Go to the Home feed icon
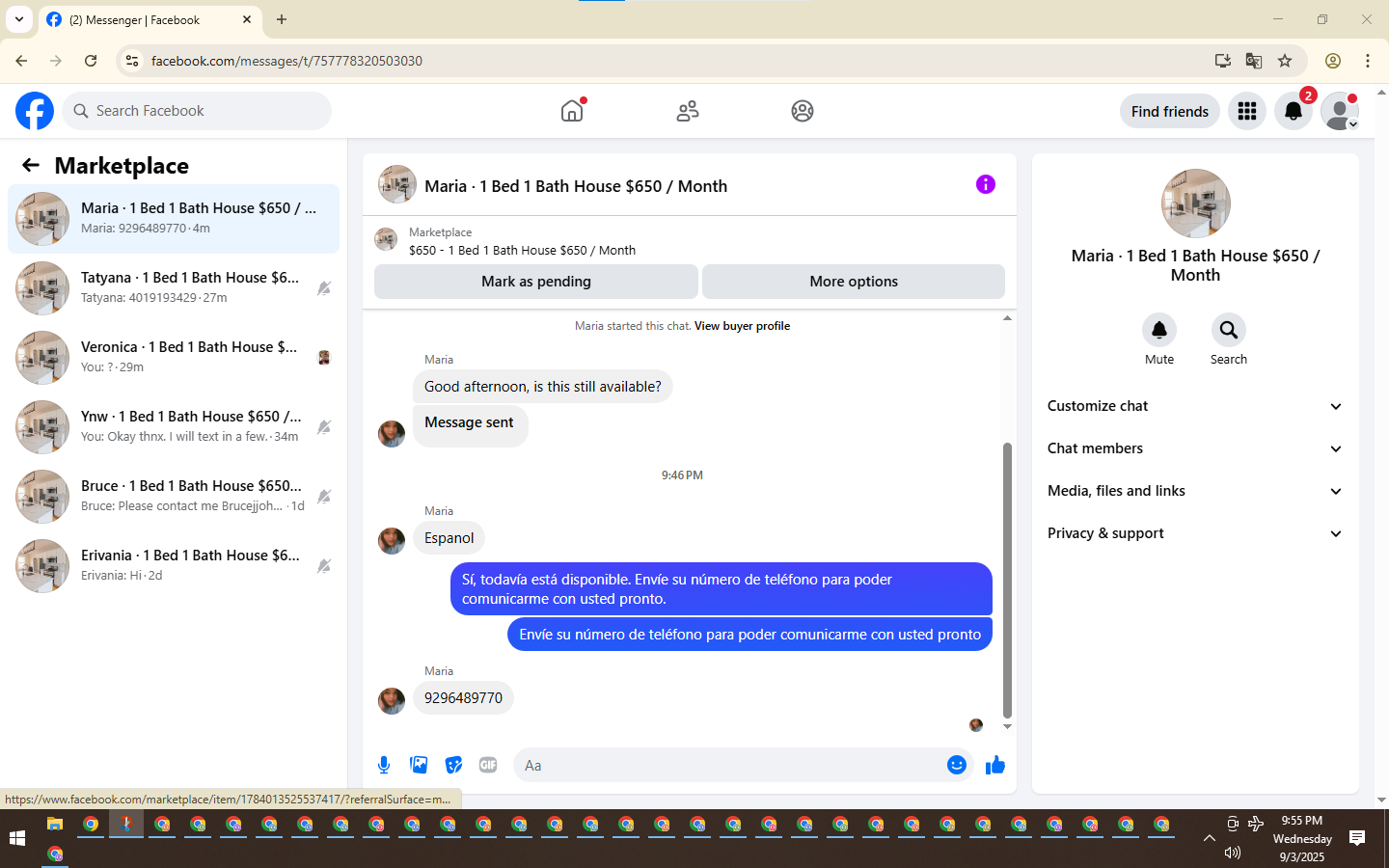1389x868 pixels. (572, 111)
